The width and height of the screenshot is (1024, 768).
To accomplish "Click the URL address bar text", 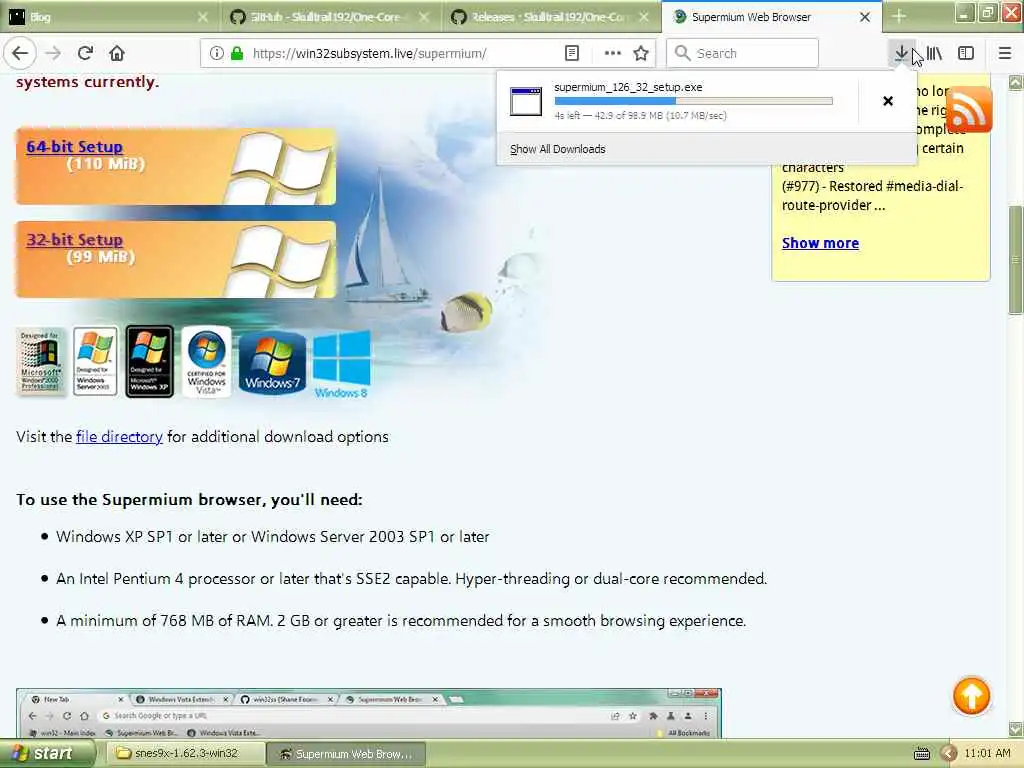I will tap(370, 54).
